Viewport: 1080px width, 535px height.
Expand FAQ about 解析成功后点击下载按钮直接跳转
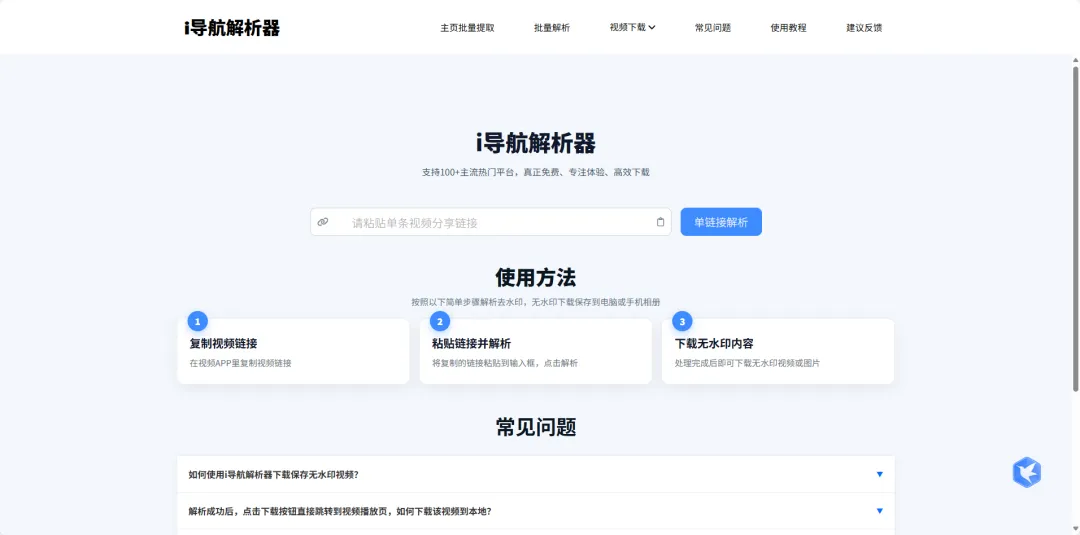point(536,511)
